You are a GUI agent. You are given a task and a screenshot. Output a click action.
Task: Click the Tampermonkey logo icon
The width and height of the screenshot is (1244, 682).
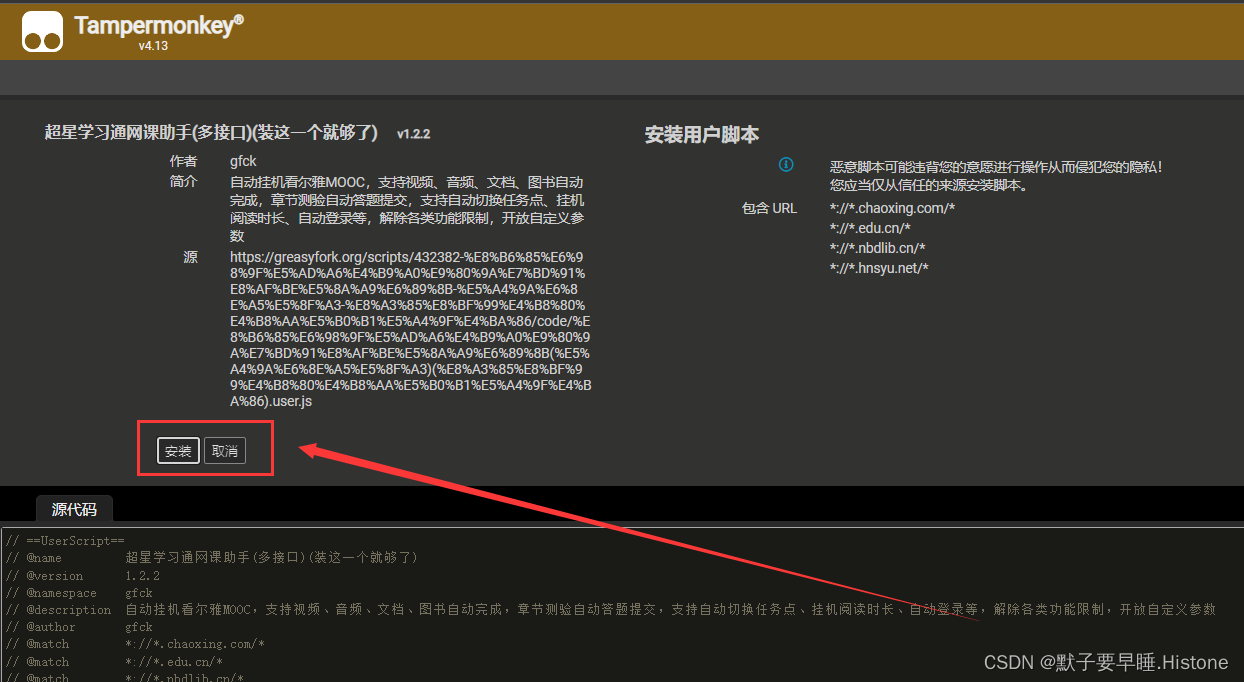(x=43, y=31)
